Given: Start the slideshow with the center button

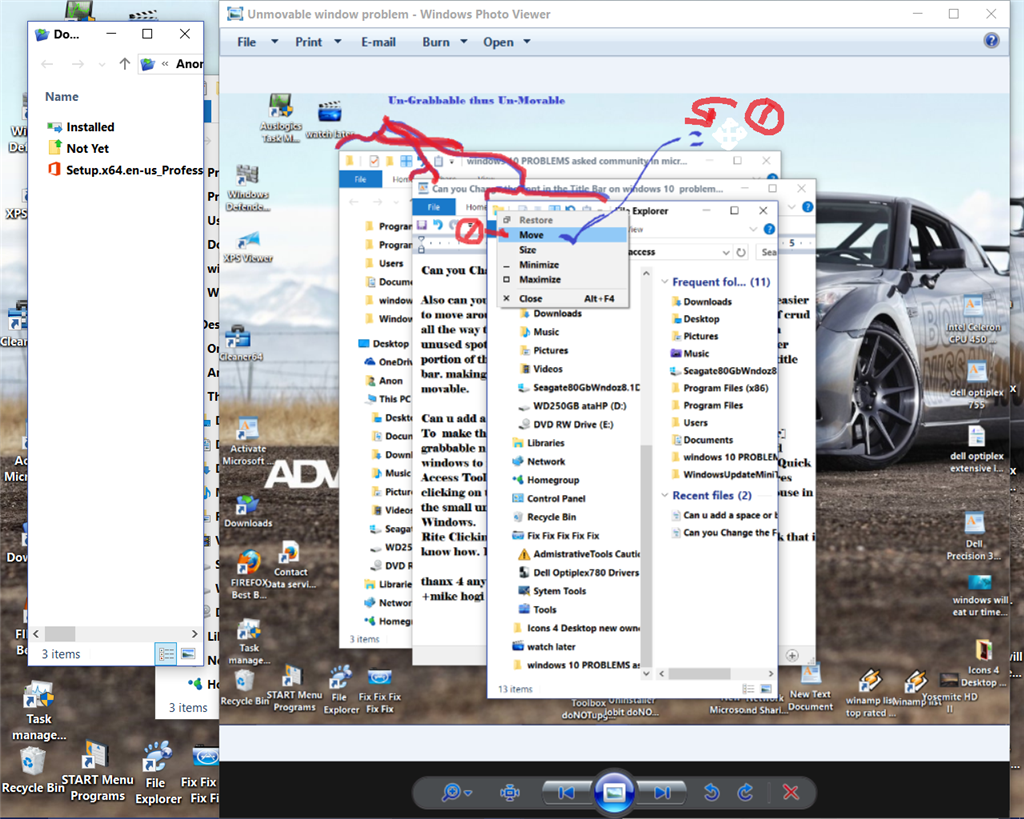Looking at the screenshot, I should click(x=613, y=792).
